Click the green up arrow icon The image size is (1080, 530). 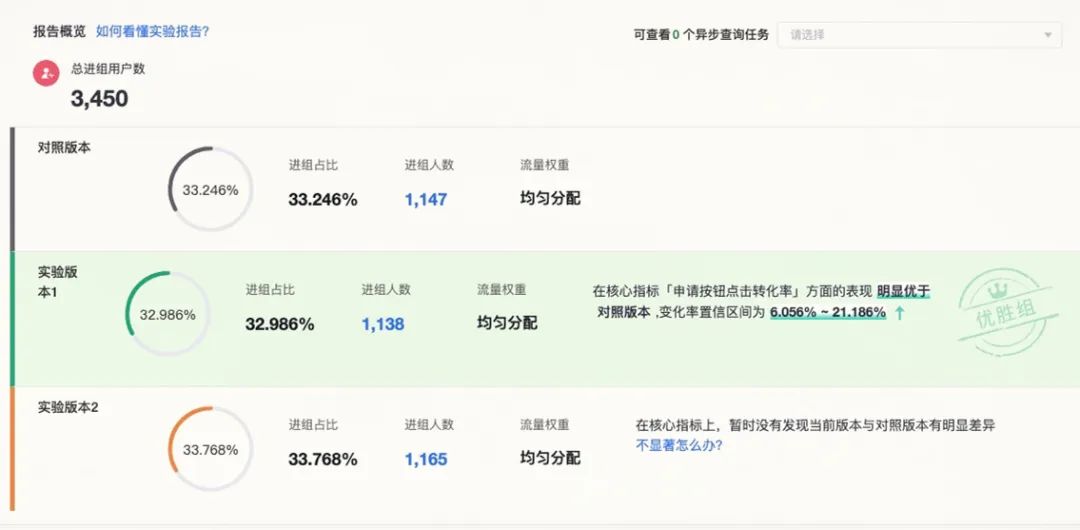(900, 313)
